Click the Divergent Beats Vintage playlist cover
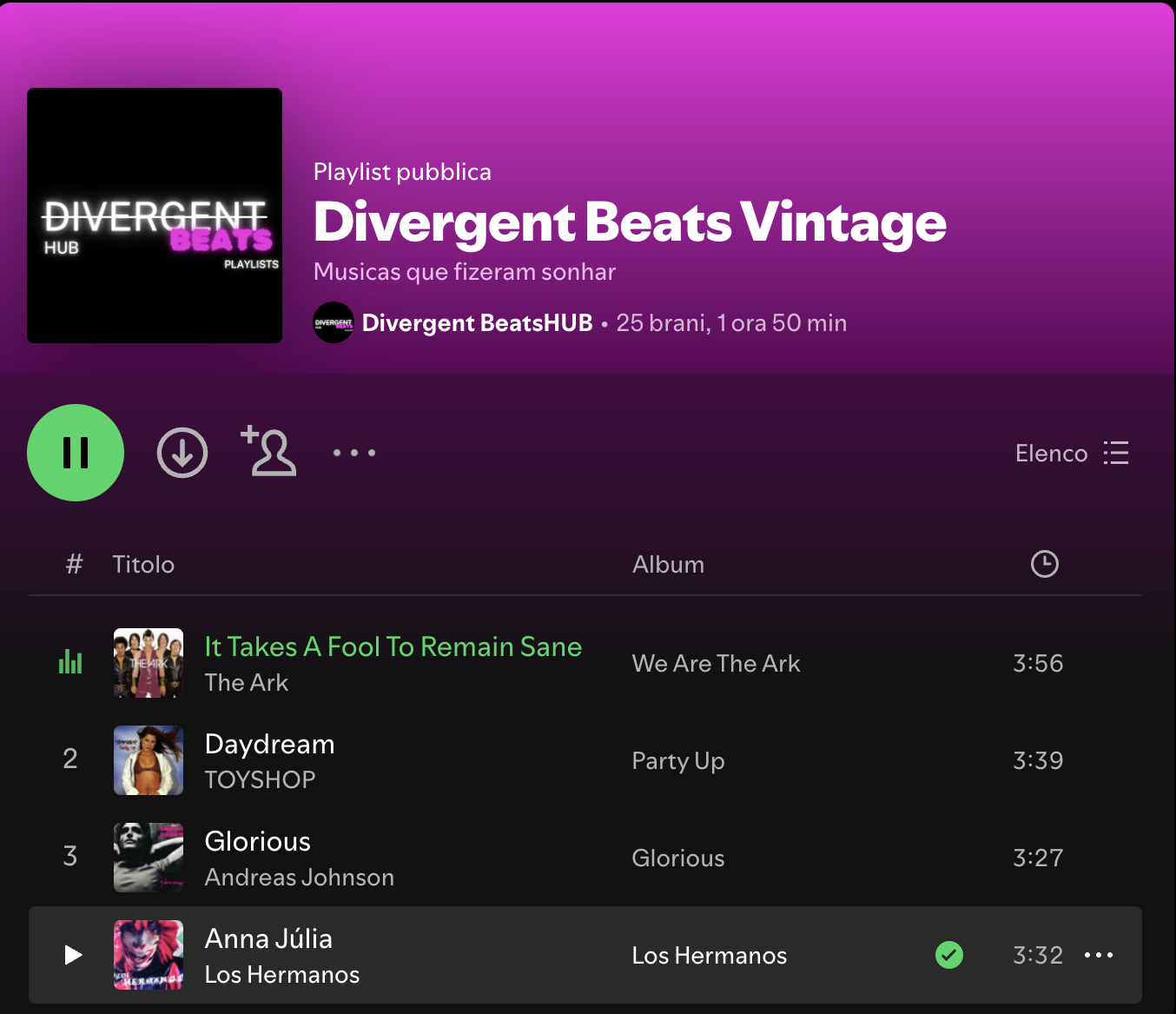The width and height of the screenshot is (1176, 1014). pos(155,215)
